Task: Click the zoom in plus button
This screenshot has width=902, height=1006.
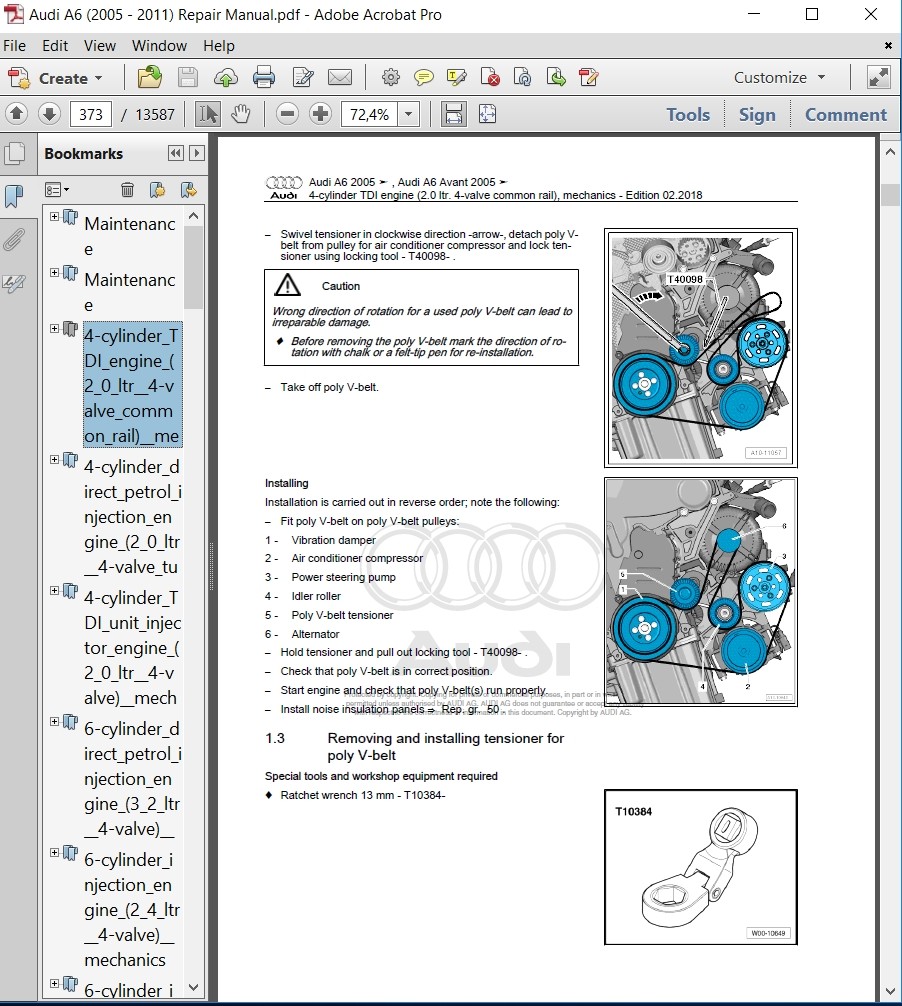Action: click(x=320, y=114)
